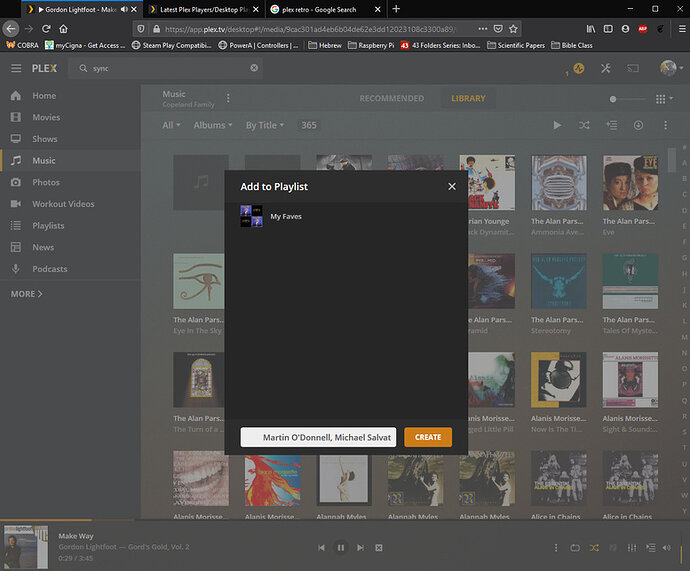Open the grid view mode dropdown

point(664,99)
